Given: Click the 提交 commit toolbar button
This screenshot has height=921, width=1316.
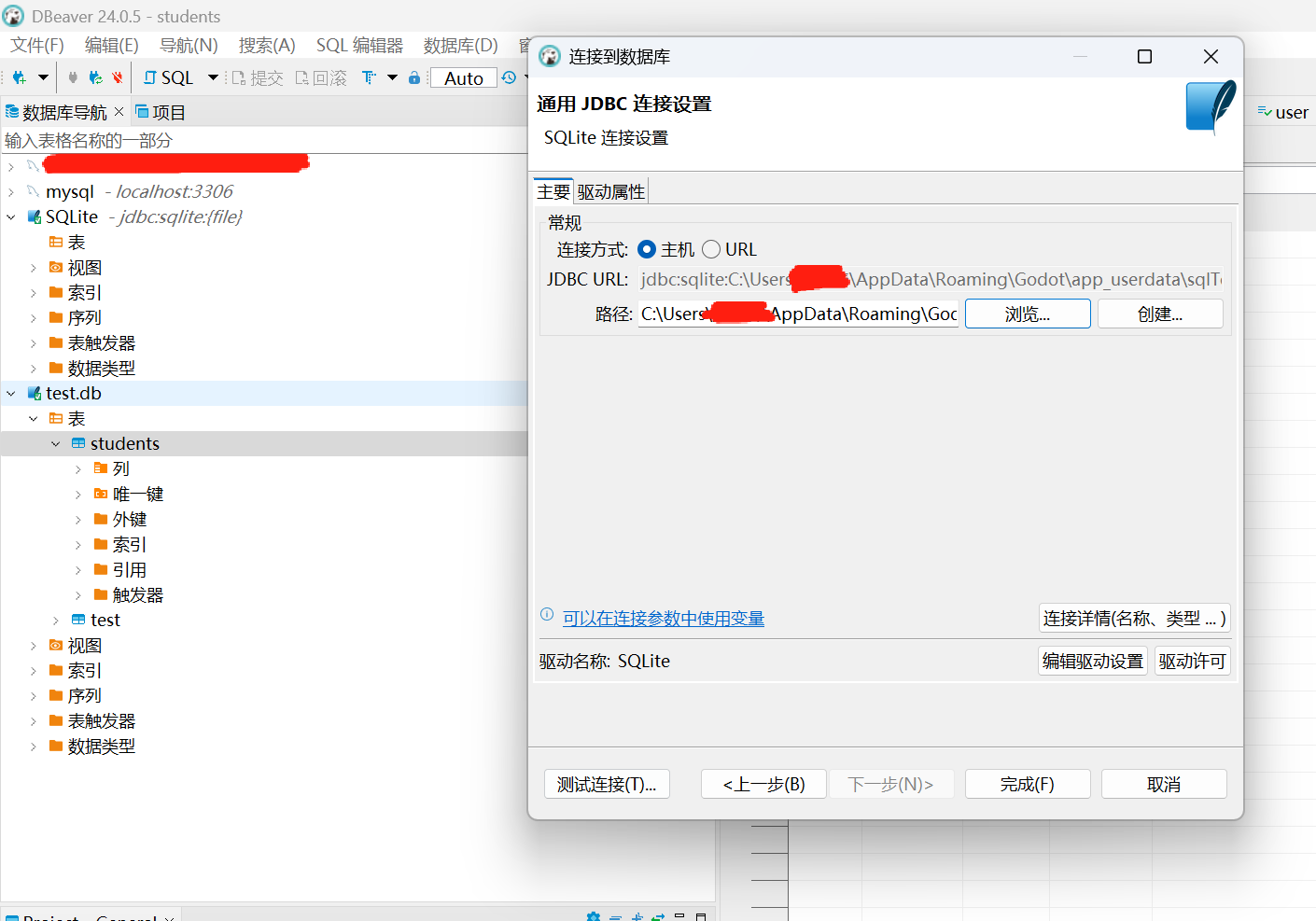Looking at the screenshot, I should (x=257, y=77).
